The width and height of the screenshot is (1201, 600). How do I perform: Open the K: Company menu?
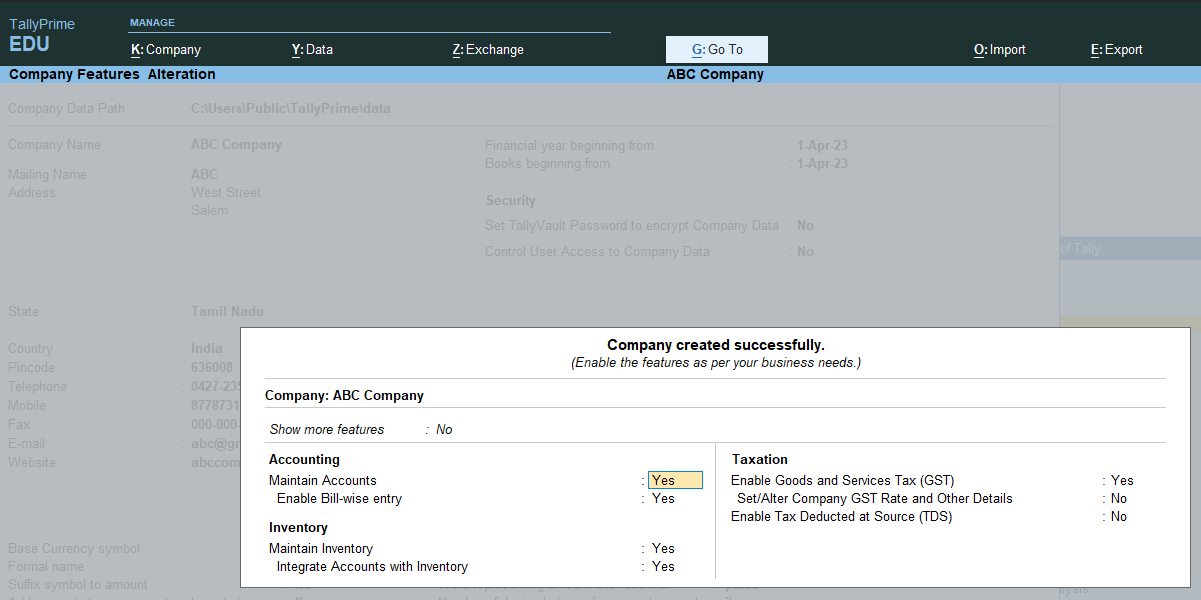click(x=166, y=49)
